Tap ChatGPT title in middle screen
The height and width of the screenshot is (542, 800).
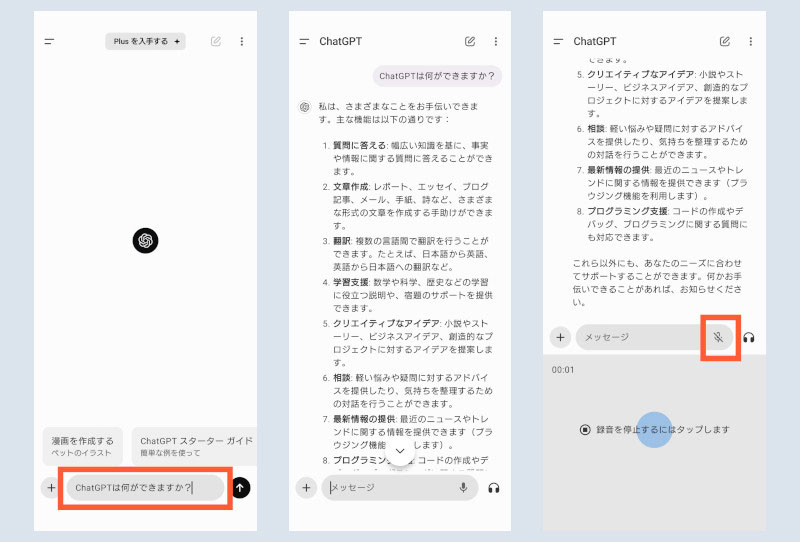click(x=340, y=41)
